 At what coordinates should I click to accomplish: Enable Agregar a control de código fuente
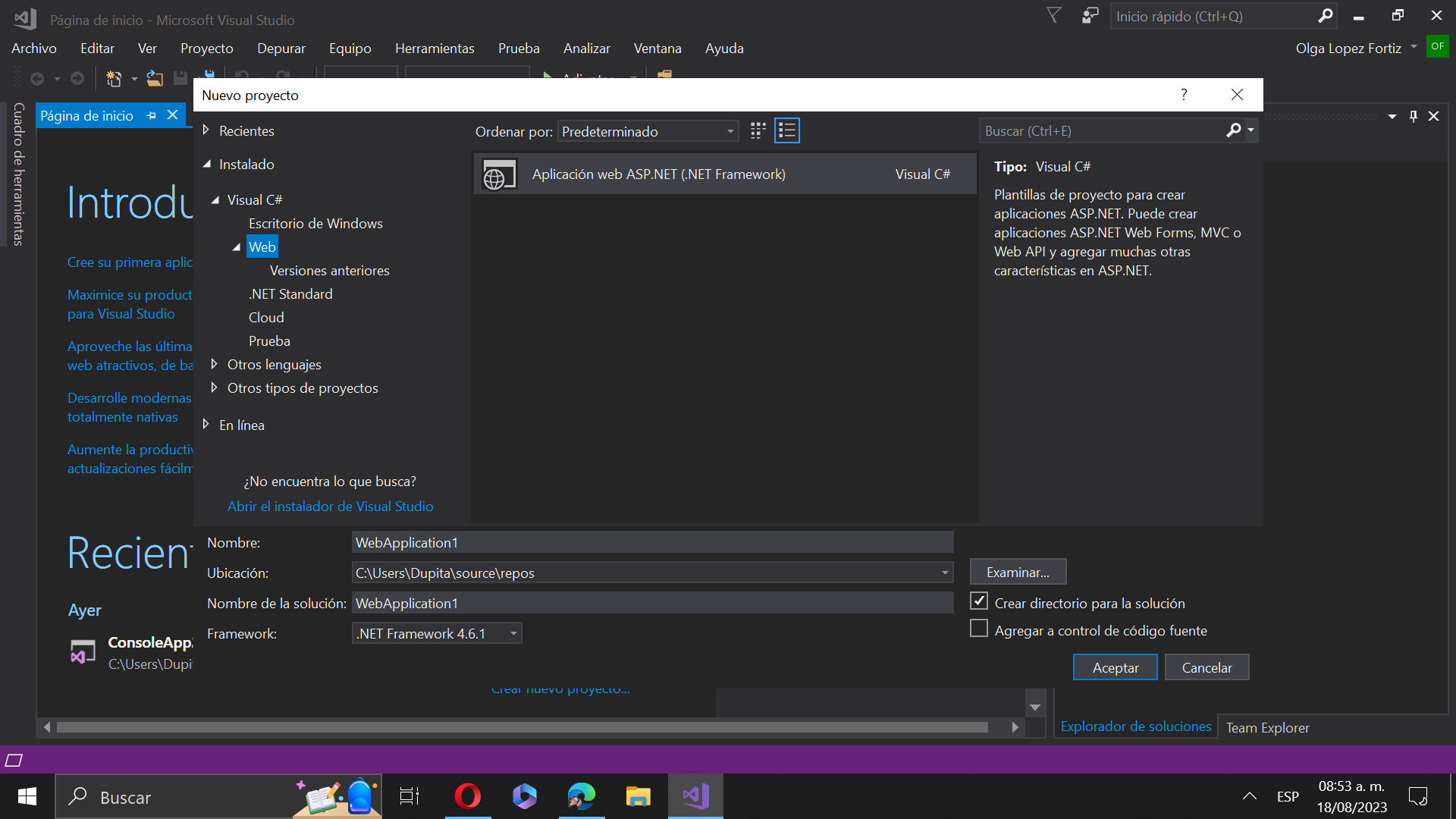tap(979, 629)
